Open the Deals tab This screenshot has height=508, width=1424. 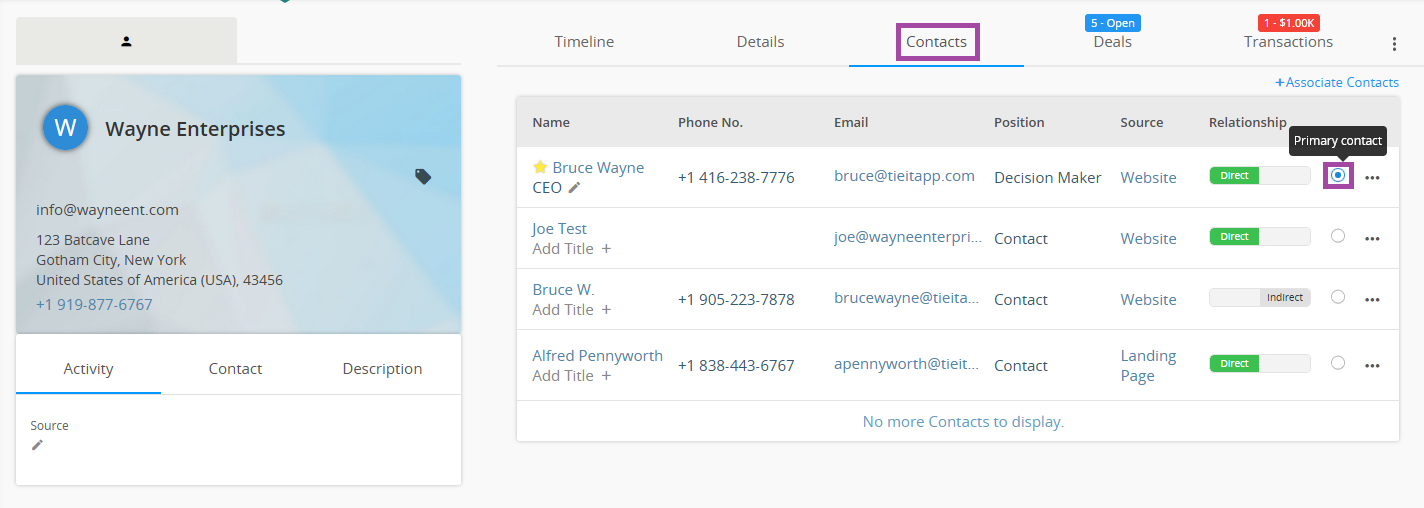1112,42
